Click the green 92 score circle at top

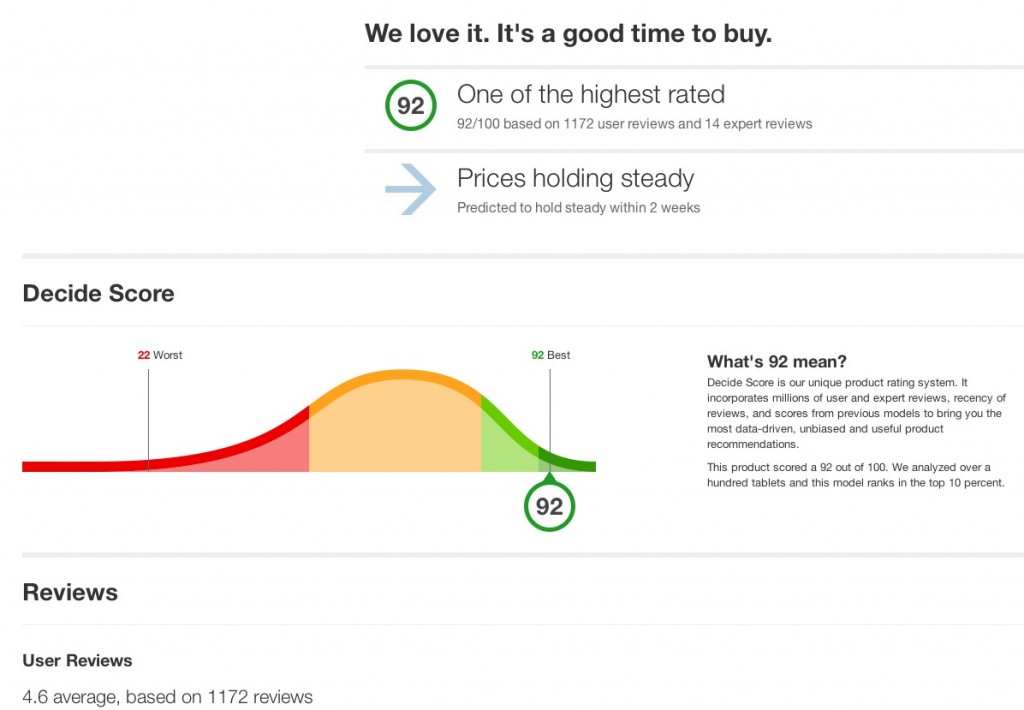point(411,105)
